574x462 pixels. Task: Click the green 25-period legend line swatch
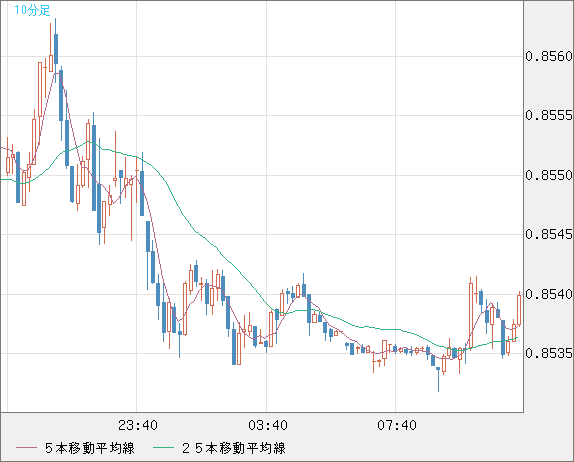coord(163,448)
